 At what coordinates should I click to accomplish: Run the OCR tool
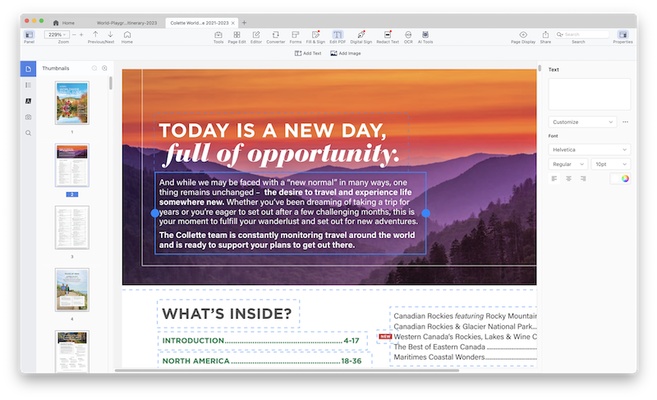click(408, 37)
